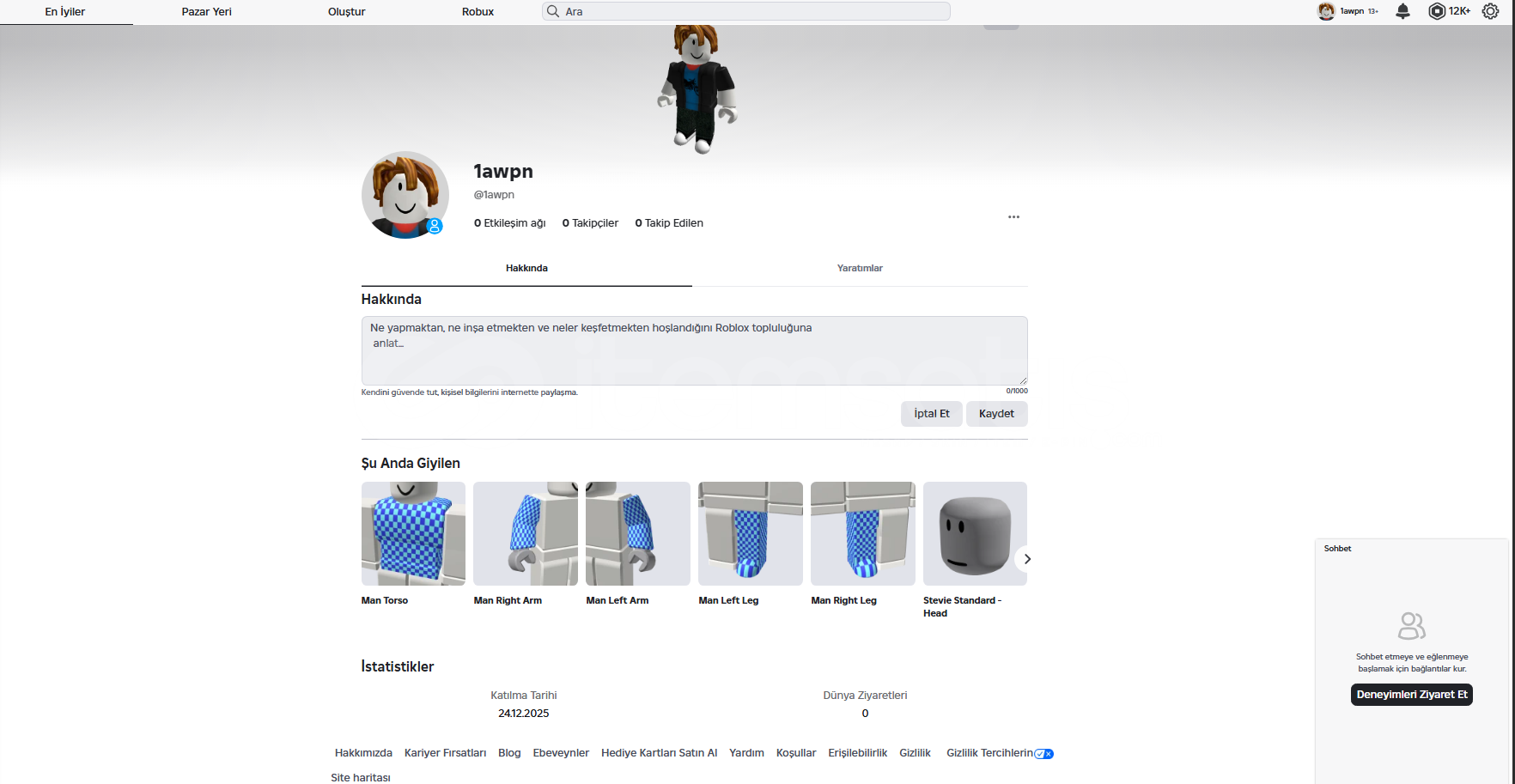Click Deneyimleri Ziyaret Et in chat

click(1412, 695)
